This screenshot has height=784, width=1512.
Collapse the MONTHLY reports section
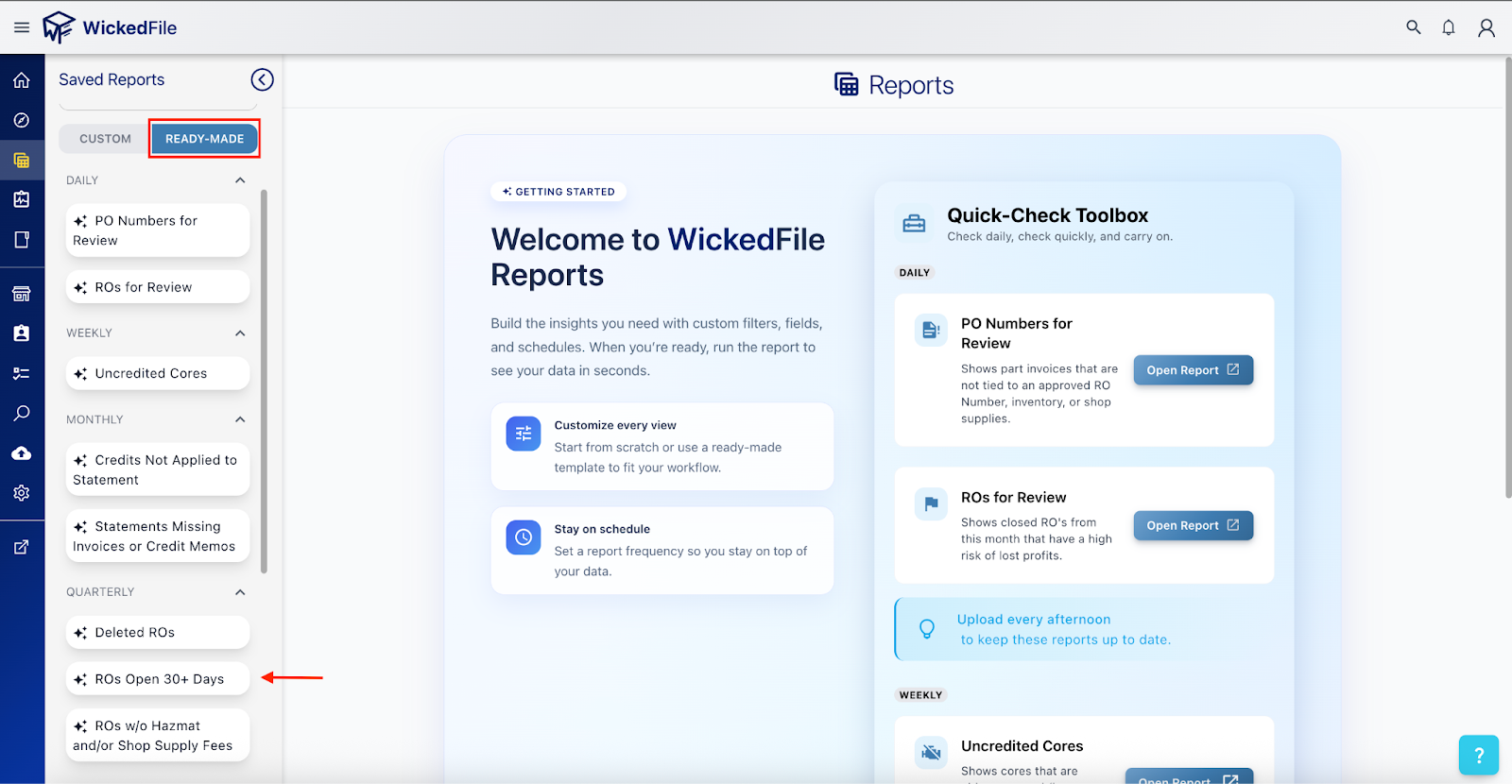[x=240, y=419]
